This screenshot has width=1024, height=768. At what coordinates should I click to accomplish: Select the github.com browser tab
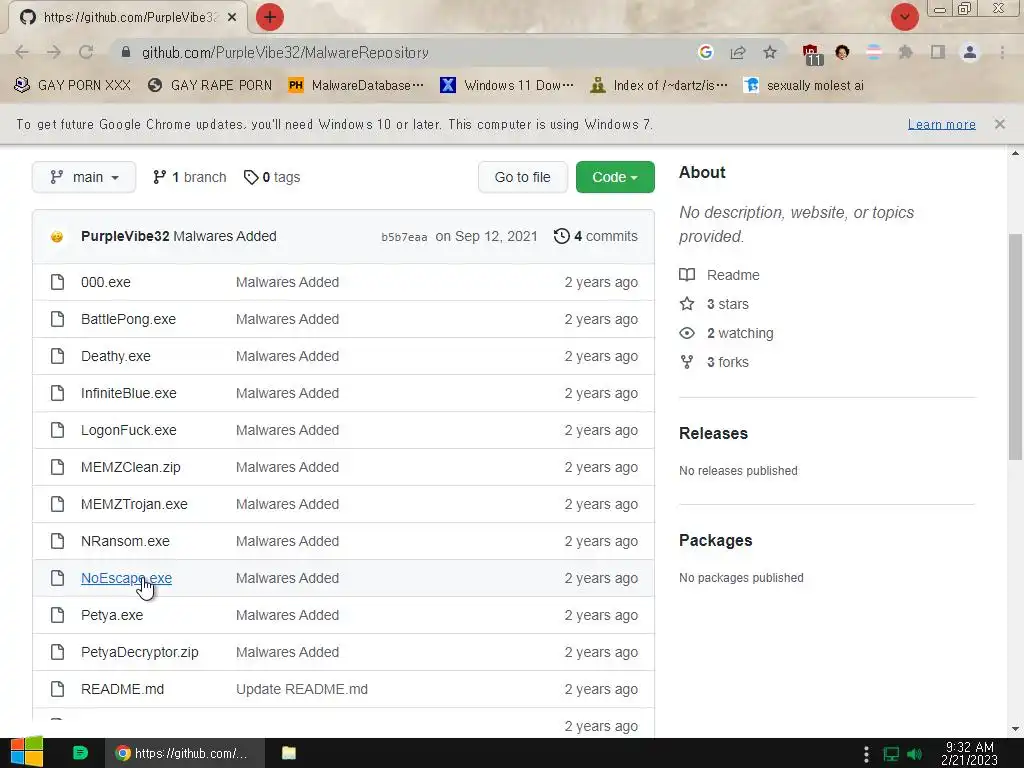pyautogui.click(x=127, y=17)
